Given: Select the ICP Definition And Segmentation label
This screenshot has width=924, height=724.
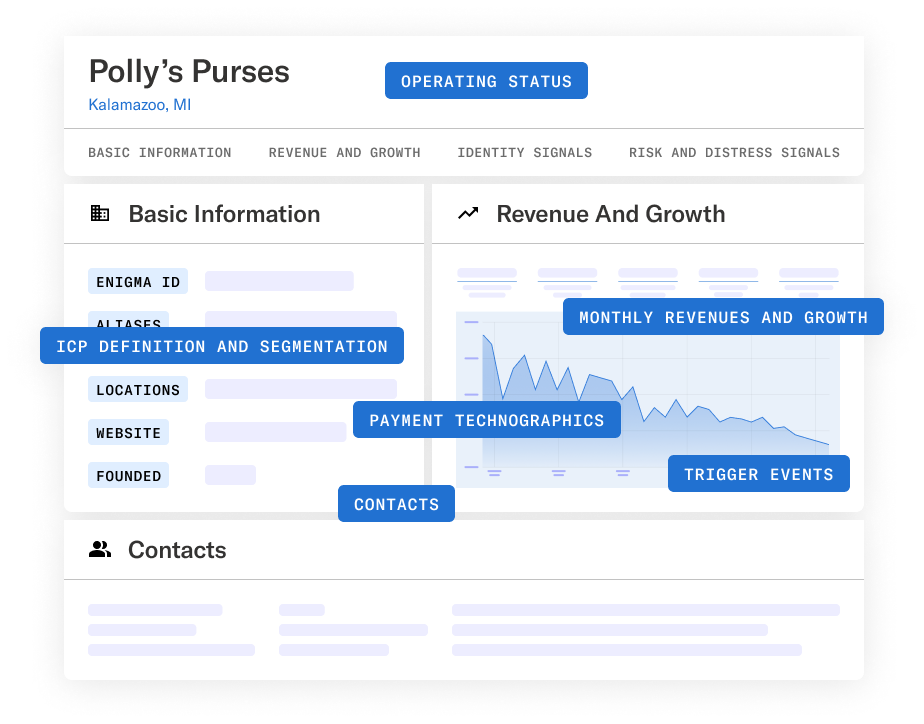Looking at the screenshot, I should click(222, 346).
